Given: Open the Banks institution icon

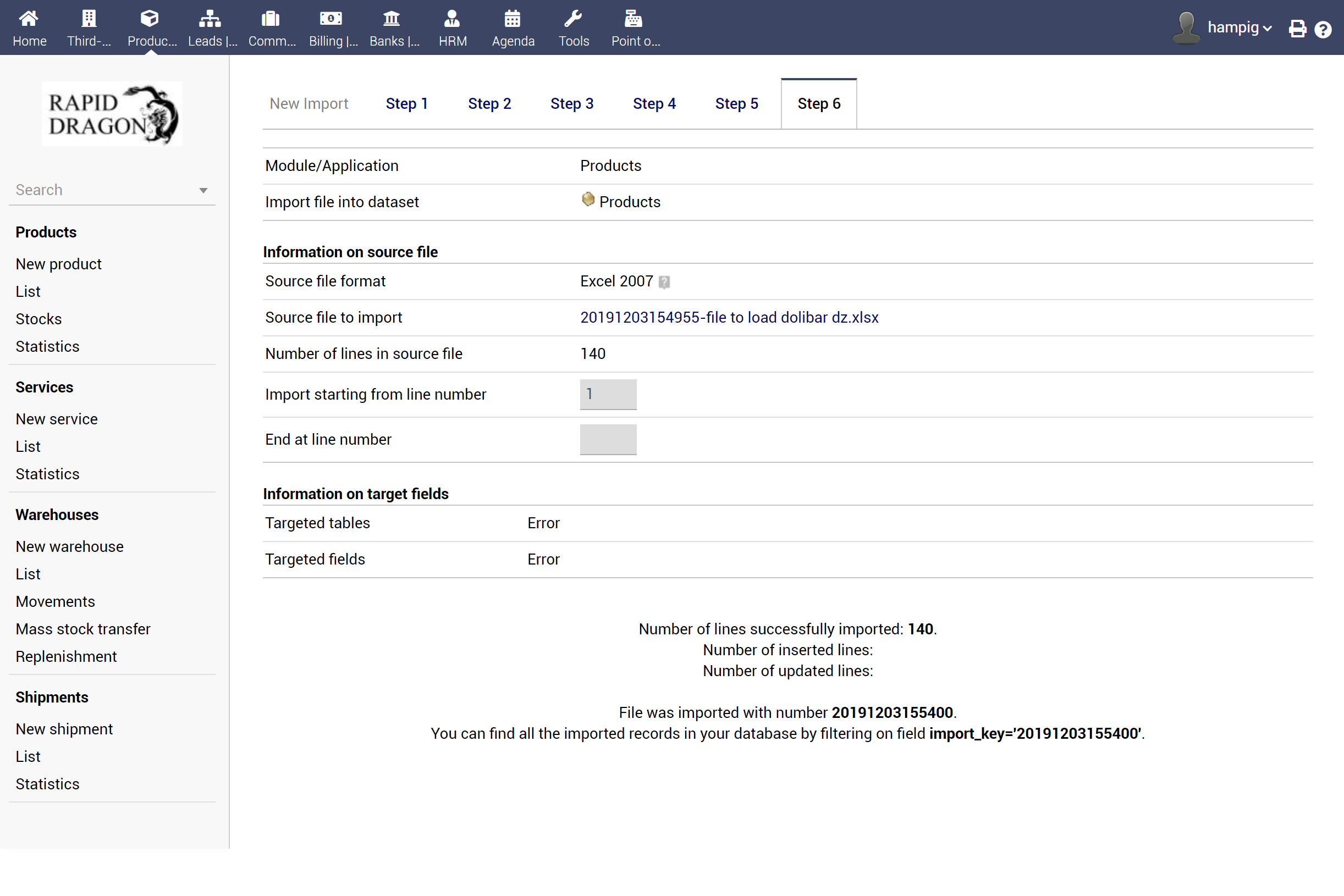Looking at the screenshot, I should tap(392, 19).
